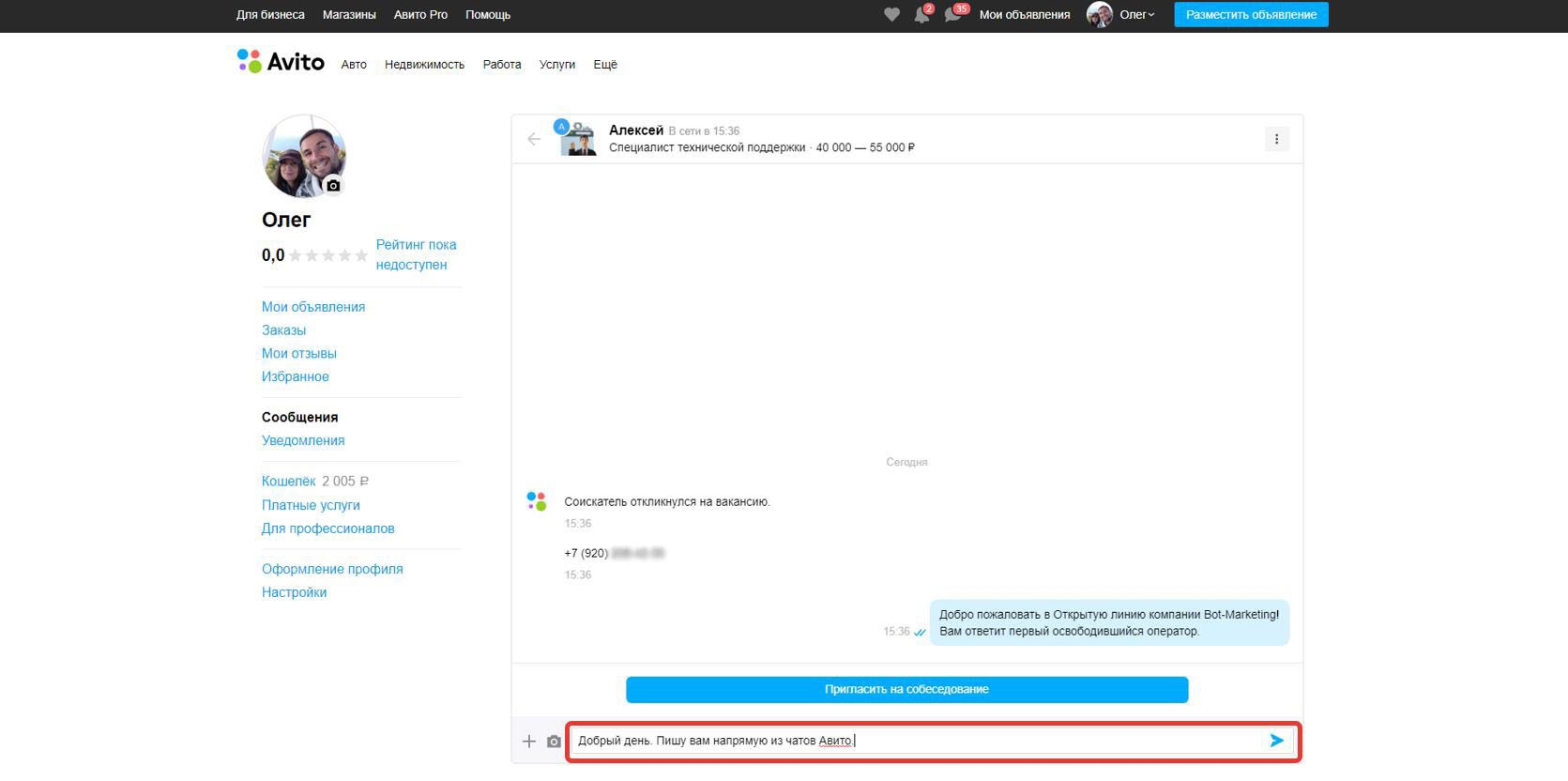
Task: Click the Avito logo
Action: click(x=281, y=62)
